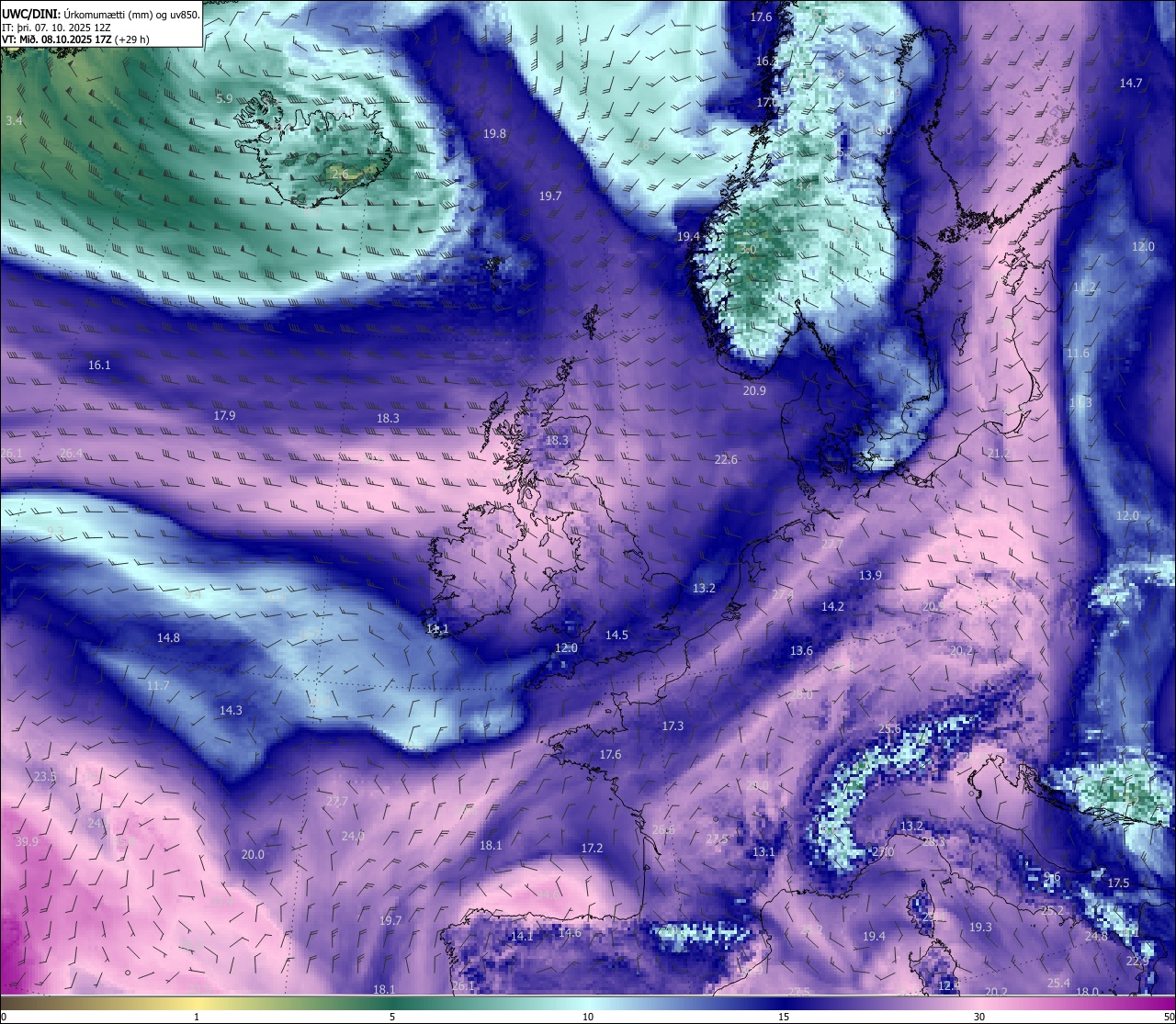The height and width of the screenshot is (1024, 1176).
Task: Click the map value 17.3
Action: click(x=673, y=726)
